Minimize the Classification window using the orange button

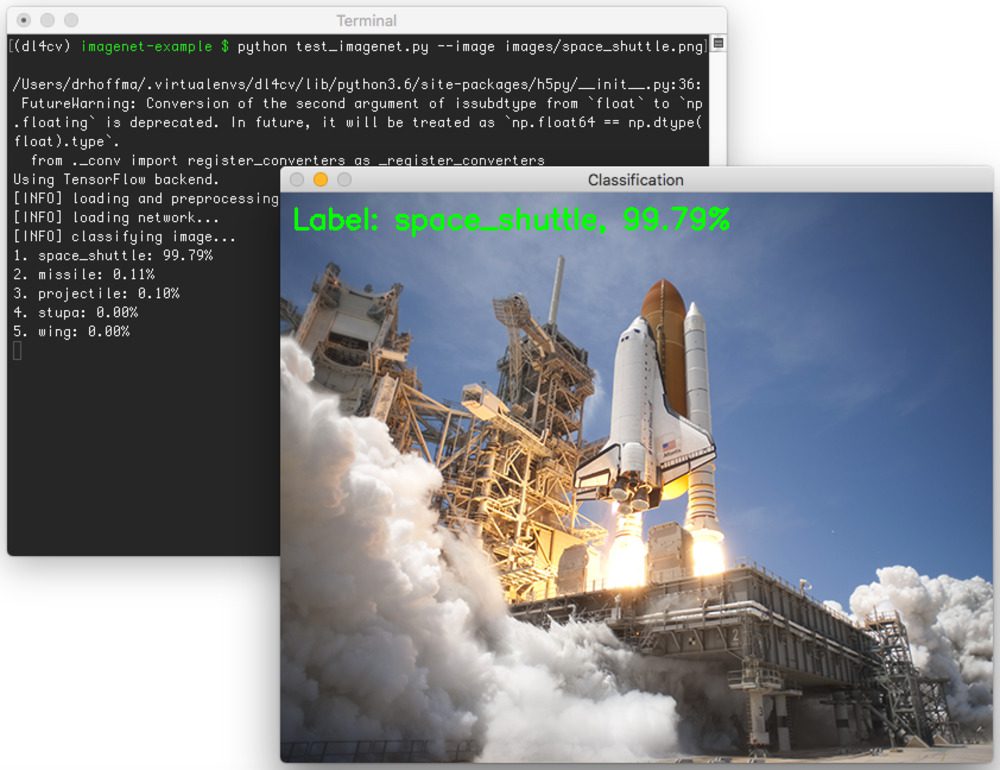pos(321,180)
